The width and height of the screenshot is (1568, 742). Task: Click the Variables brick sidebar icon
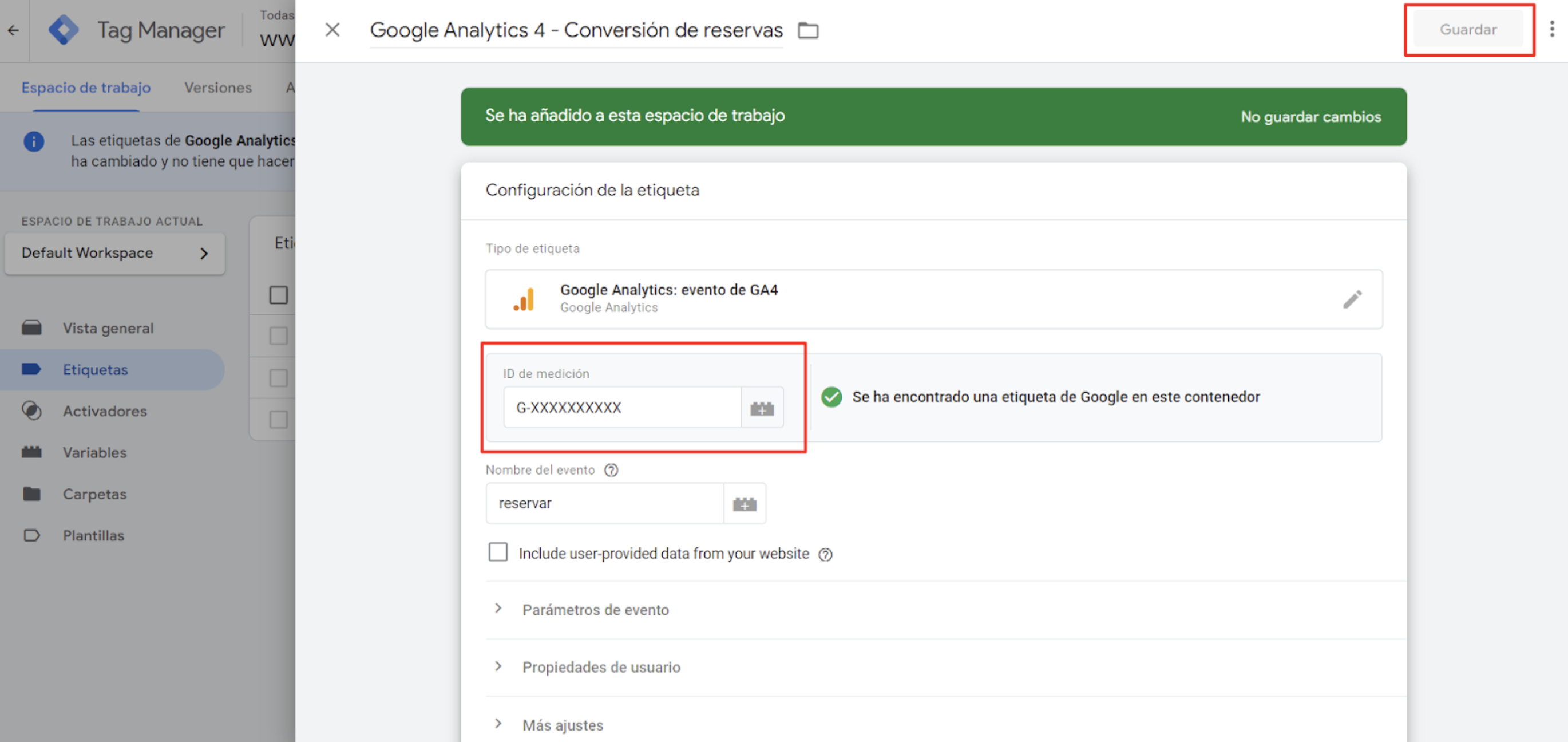click(x=31, y=452)
